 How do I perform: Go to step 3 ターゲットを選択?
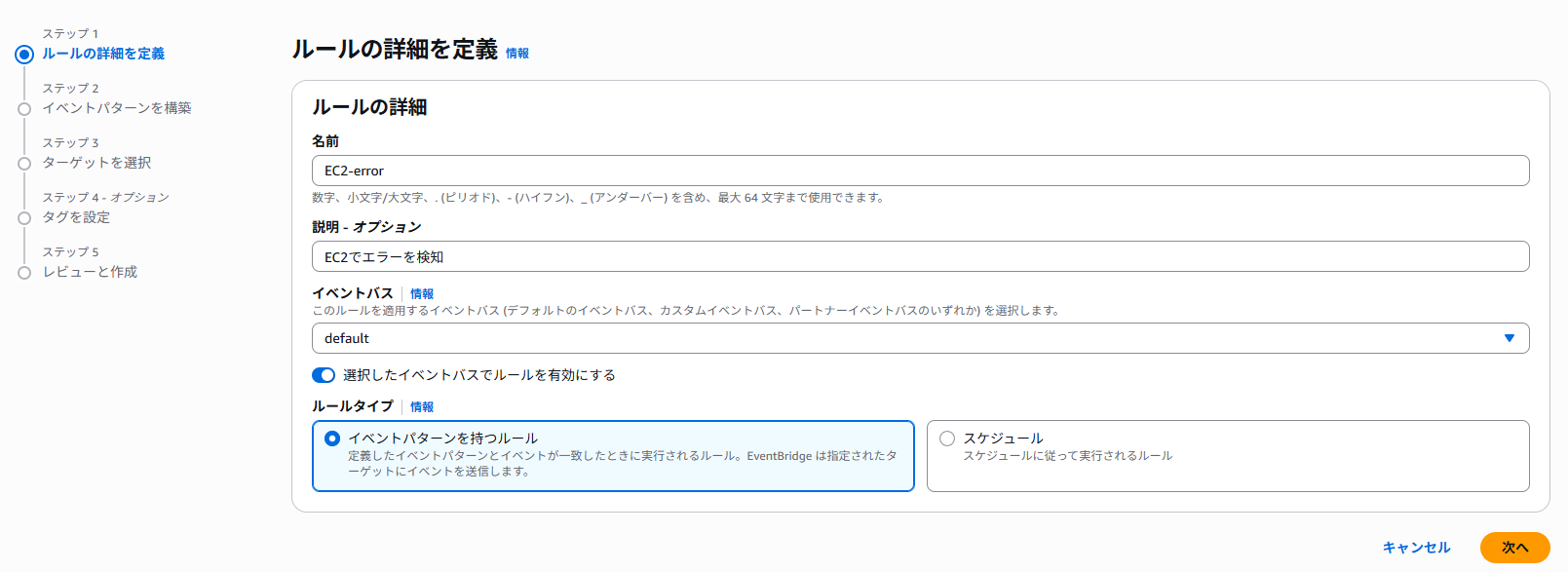96,163
